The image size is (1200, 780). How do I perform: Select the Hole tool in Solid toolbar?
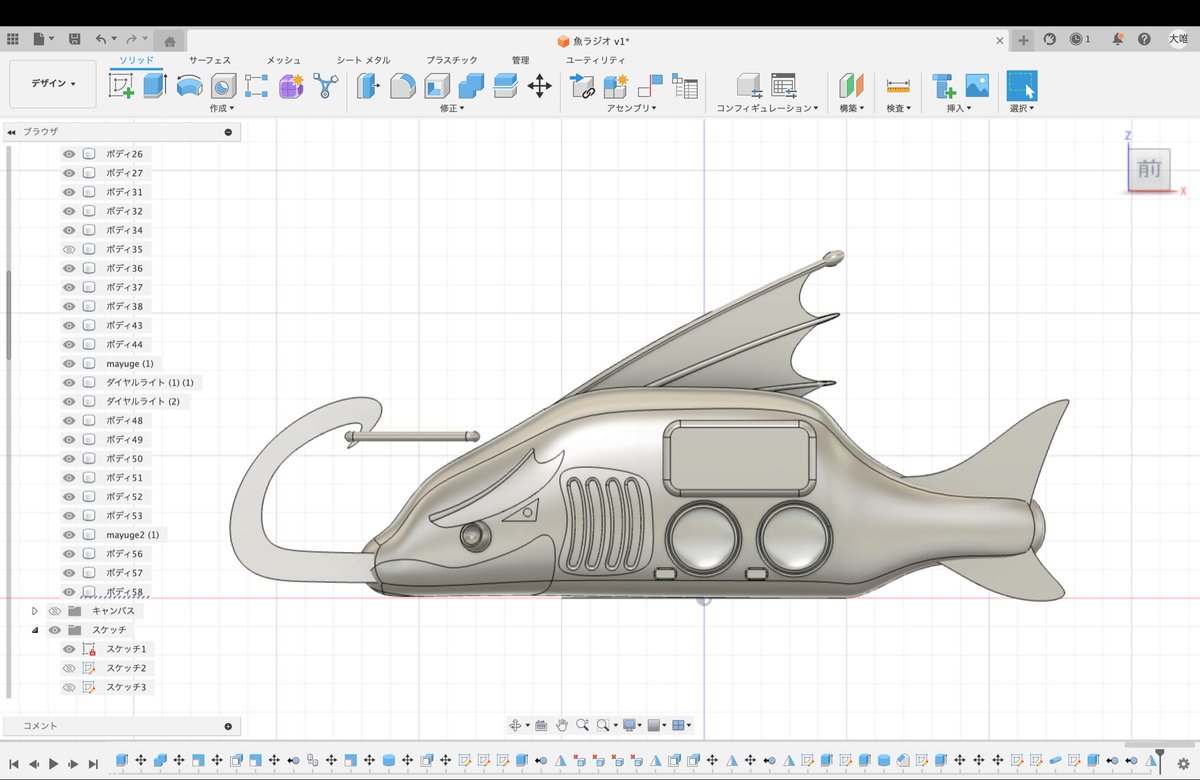pos(223,85)
